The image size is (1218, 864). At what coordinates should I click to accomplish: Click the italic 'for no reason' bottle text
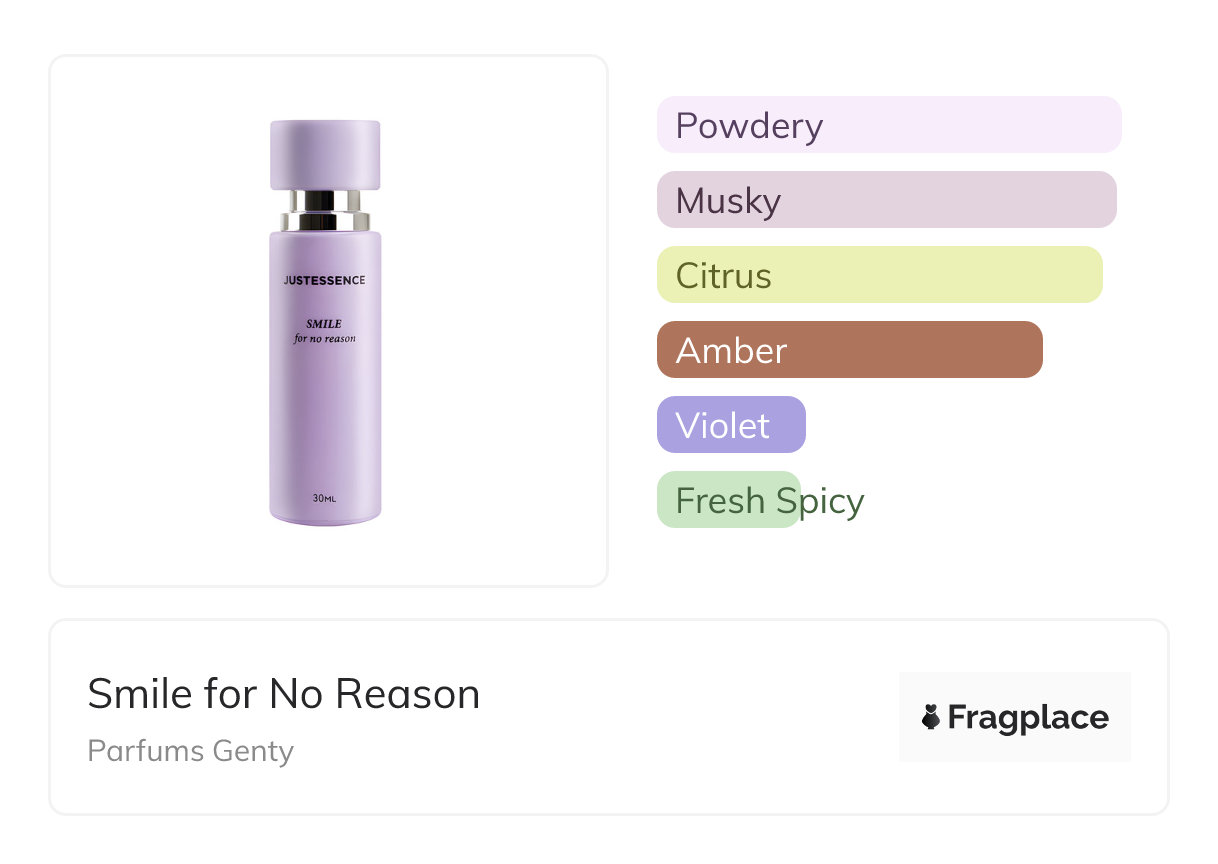pyautogui.click(x=324, y=338)
